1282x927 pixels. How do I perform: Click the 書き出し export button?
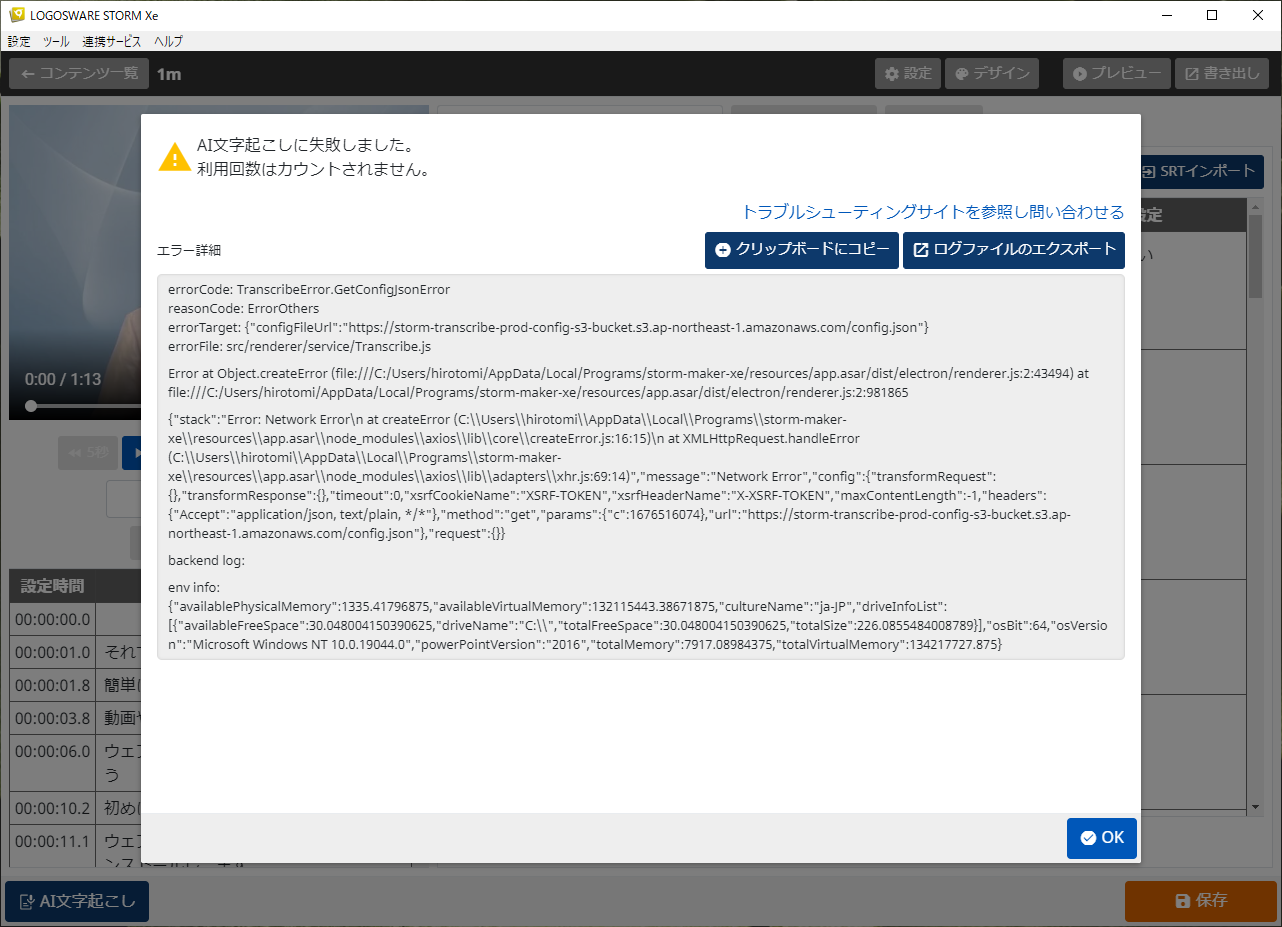pyautogui.click(x=1222, y=74)
